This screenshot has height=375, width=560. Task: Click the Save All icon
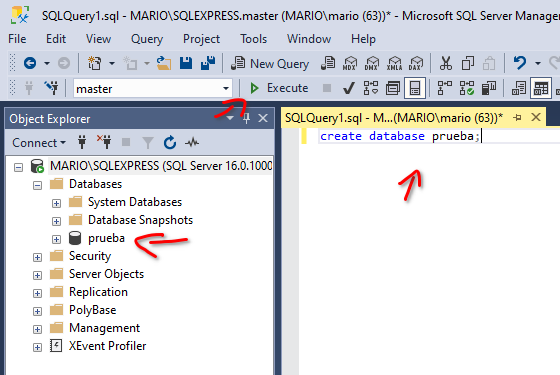coord(208,63)
